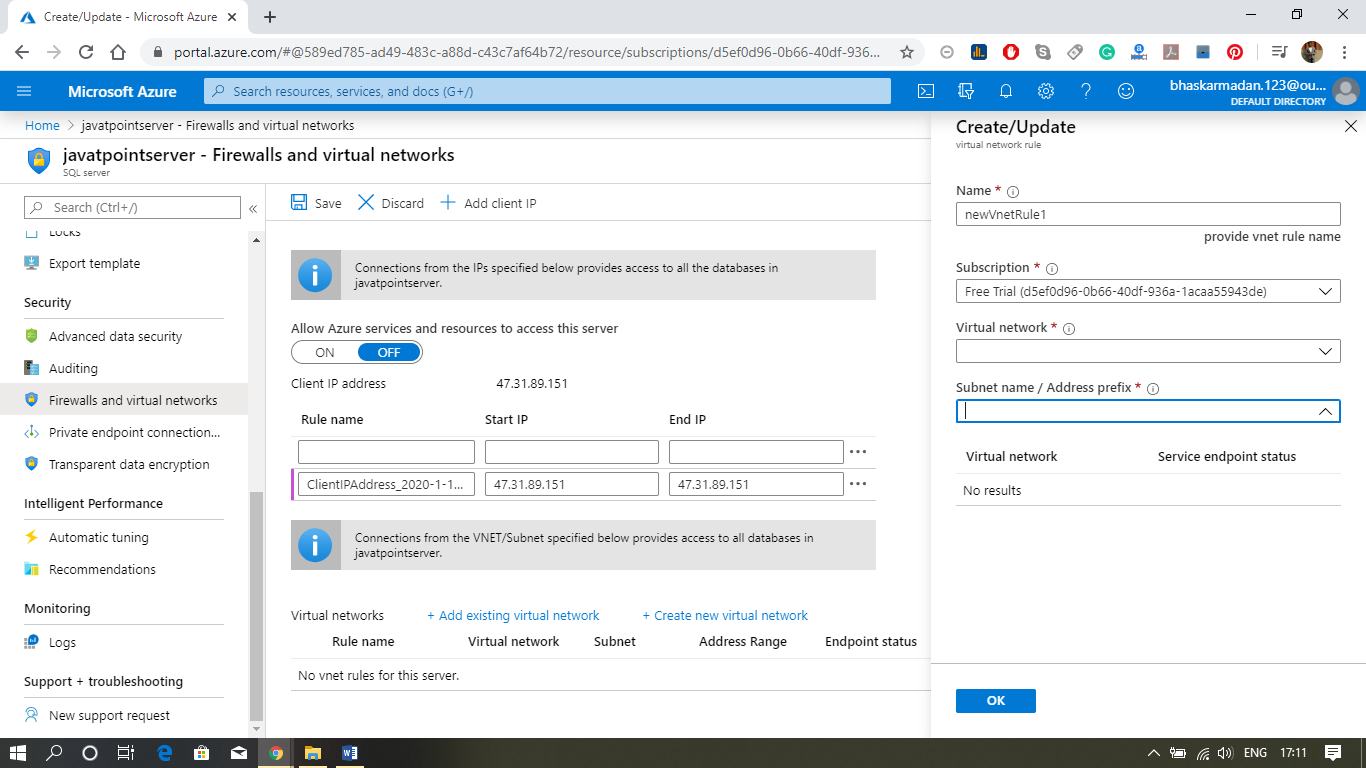Switch Allow Azure services toggle to ON
This screenshot has height=768, width=1366.
coord(325,352)
